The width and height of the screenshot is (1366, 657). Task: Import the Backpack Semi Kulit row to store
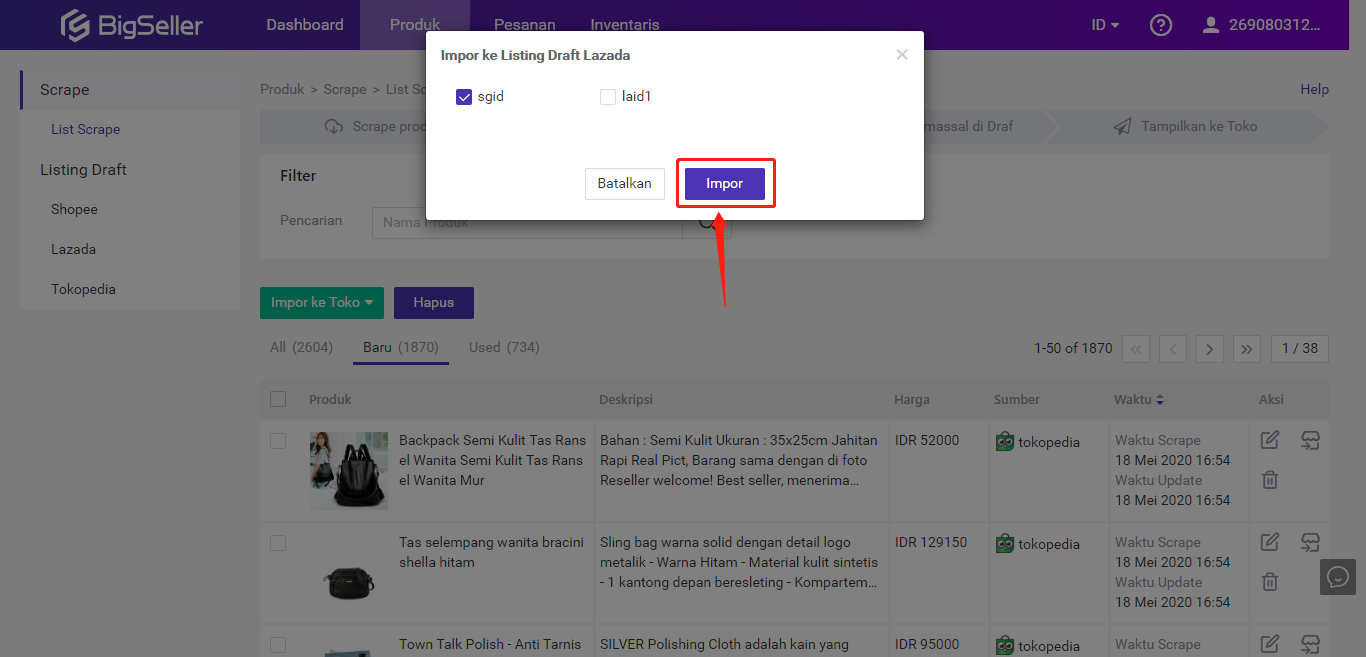[x=1310, y=440]
